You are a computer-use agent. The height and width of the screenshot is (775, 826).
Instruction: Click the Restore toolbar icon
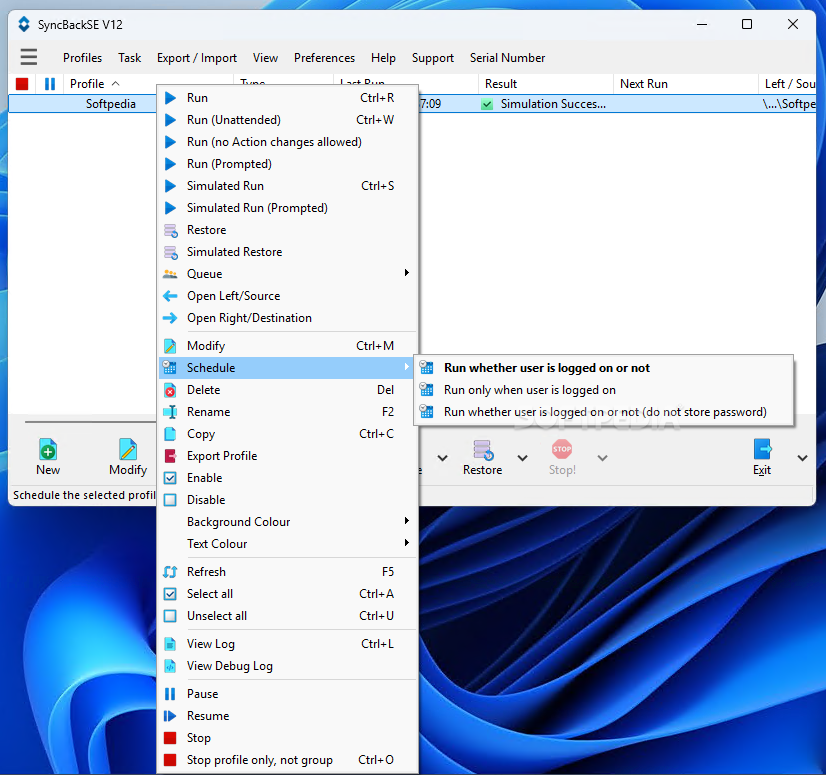(x=482, y=457)
